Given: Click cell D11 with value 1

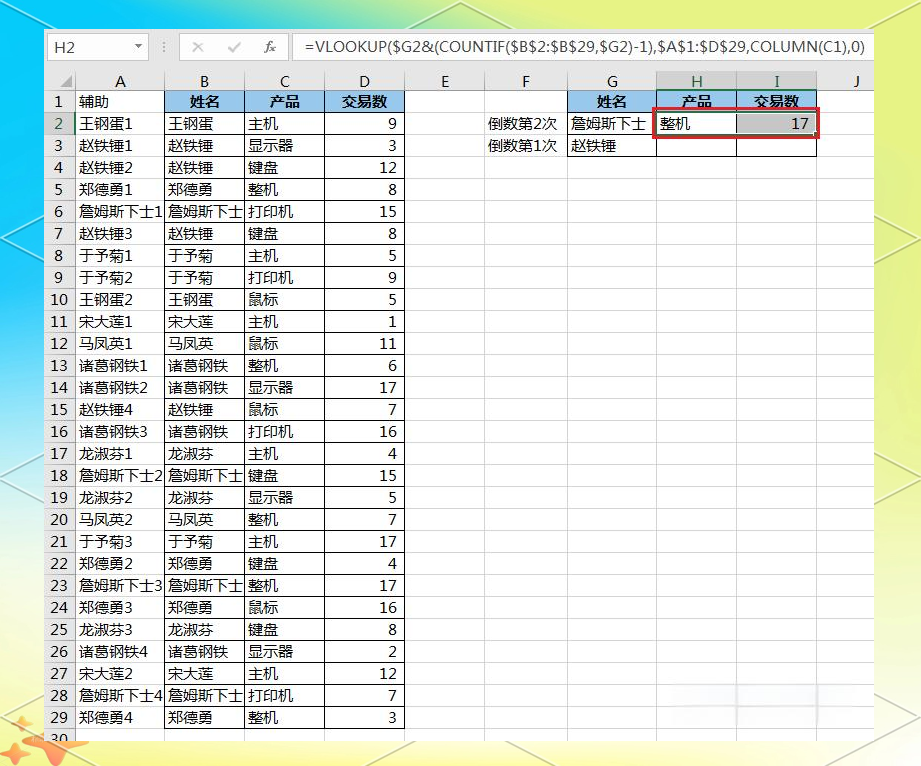Looking at the screenshot, I should pos(364,321).
